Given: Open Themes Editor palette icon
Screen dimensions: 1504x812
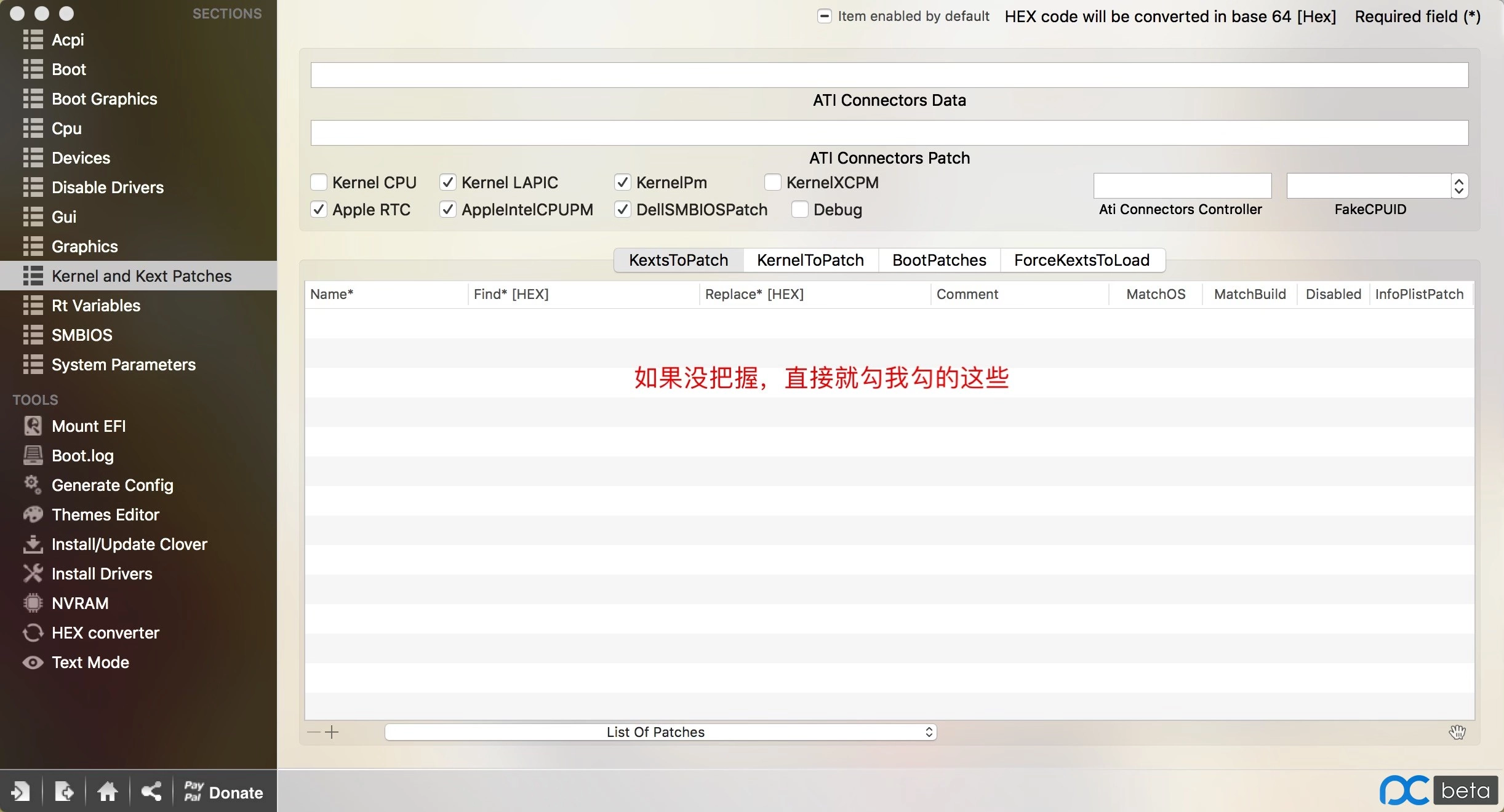Looking at the screenshot, I should point(33,514).
